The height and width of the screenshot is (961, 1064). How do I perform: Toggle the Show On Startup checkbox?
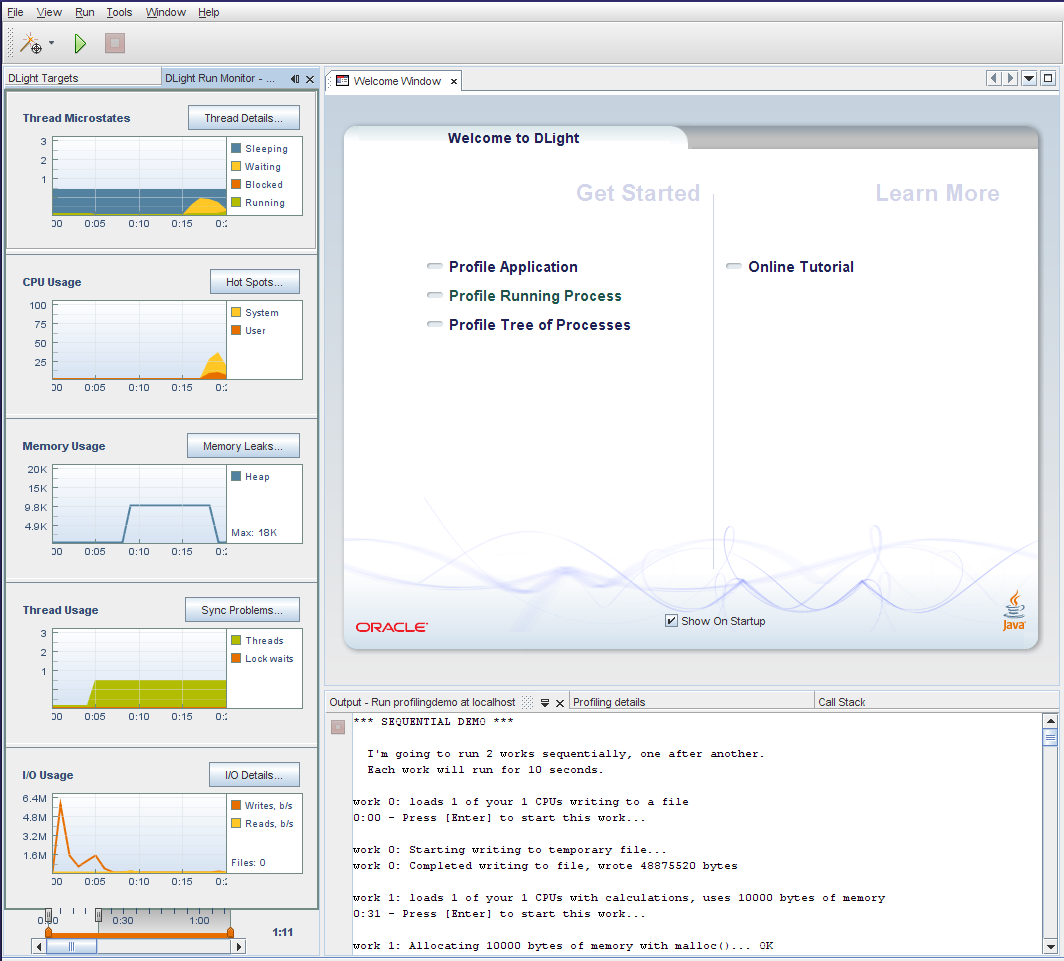click(671, 621)
